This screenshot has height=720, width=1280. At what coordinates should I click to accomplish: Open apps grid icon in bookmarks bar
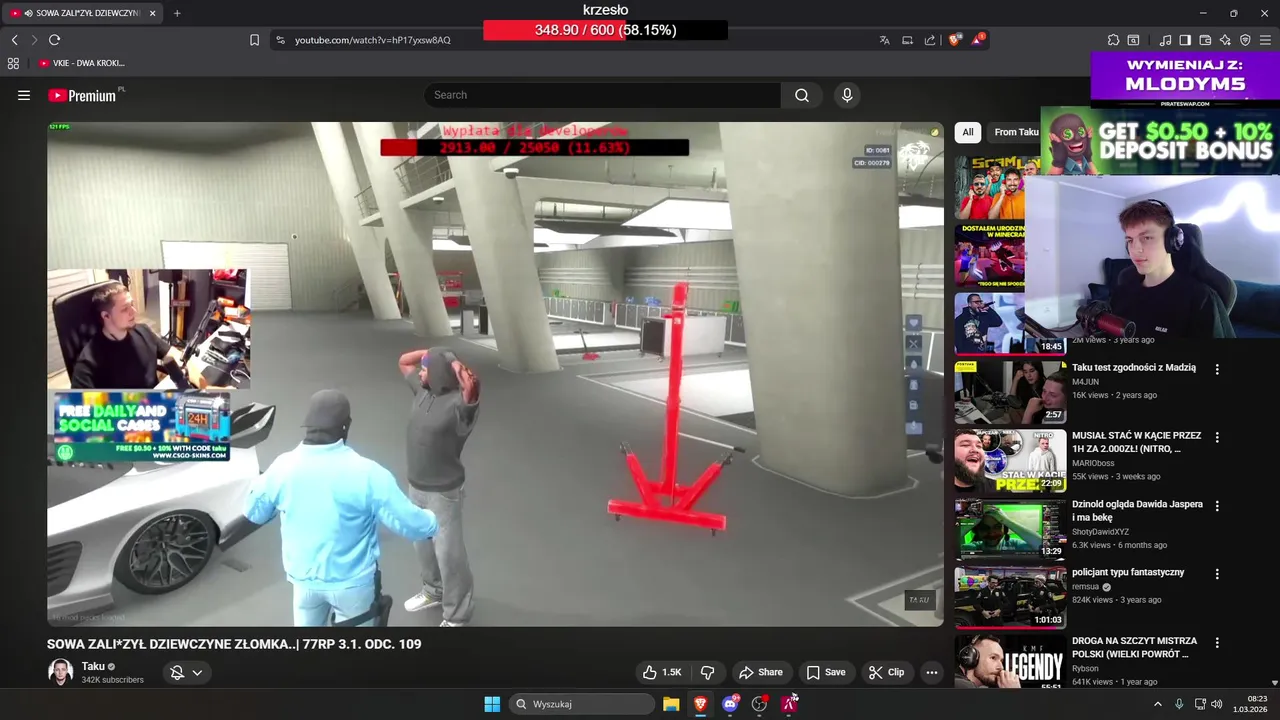(13, 63)
